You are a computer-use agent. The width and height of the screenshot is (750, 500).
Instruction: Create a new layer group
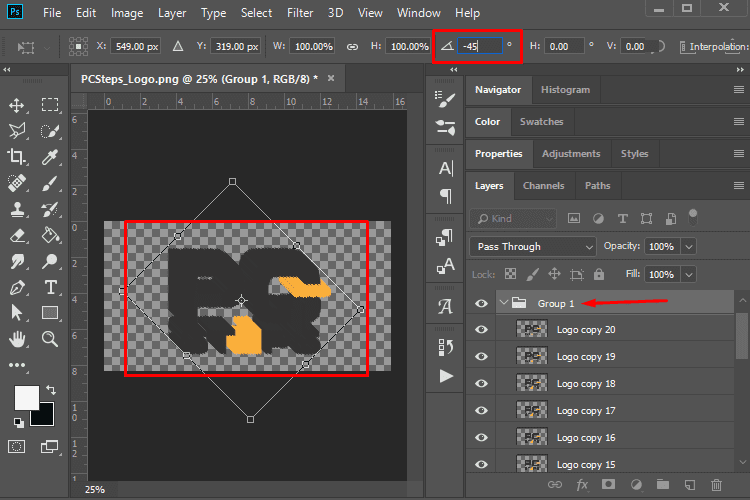[x=662, y=484]
